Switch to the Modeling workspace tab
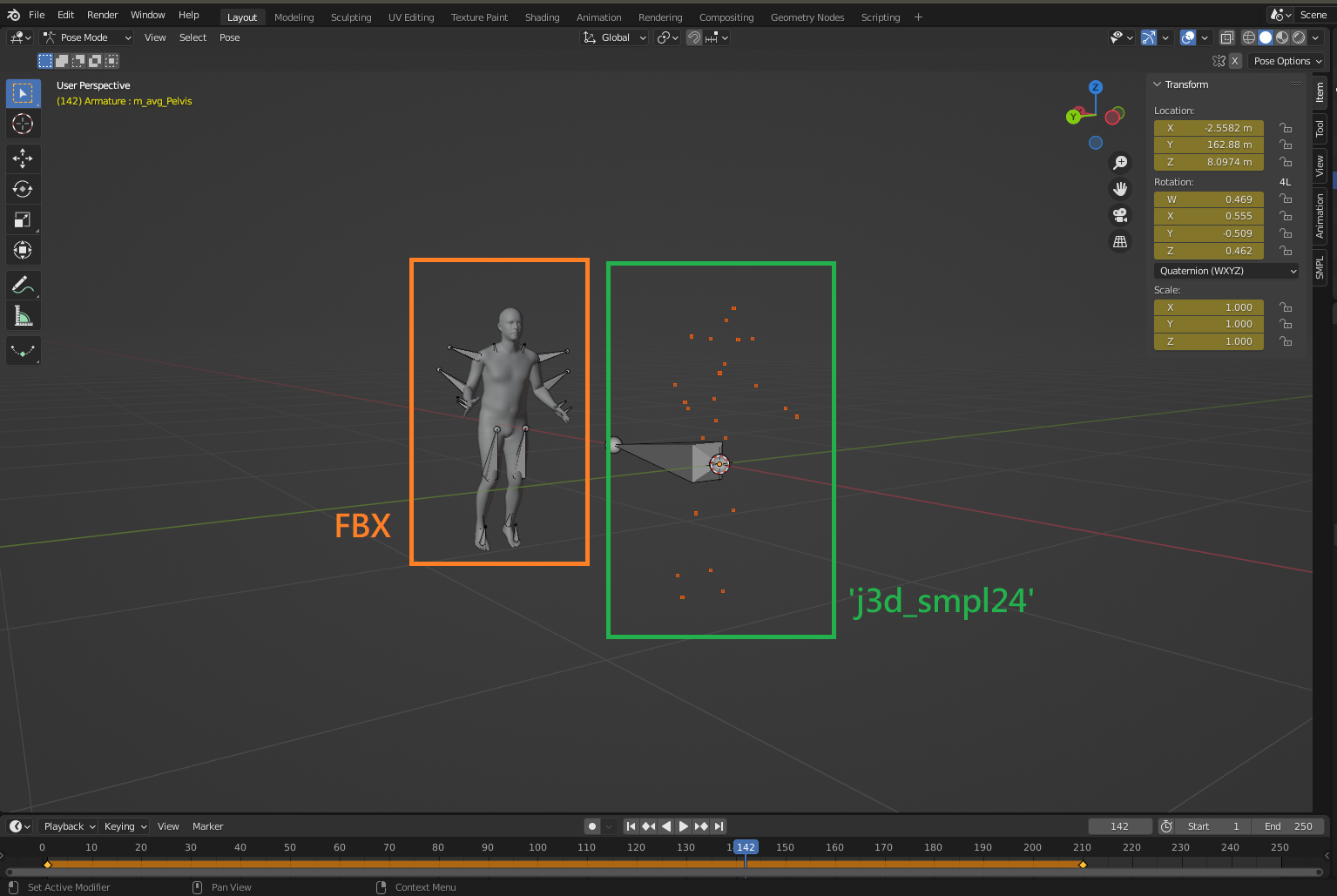 click(294, 17)
